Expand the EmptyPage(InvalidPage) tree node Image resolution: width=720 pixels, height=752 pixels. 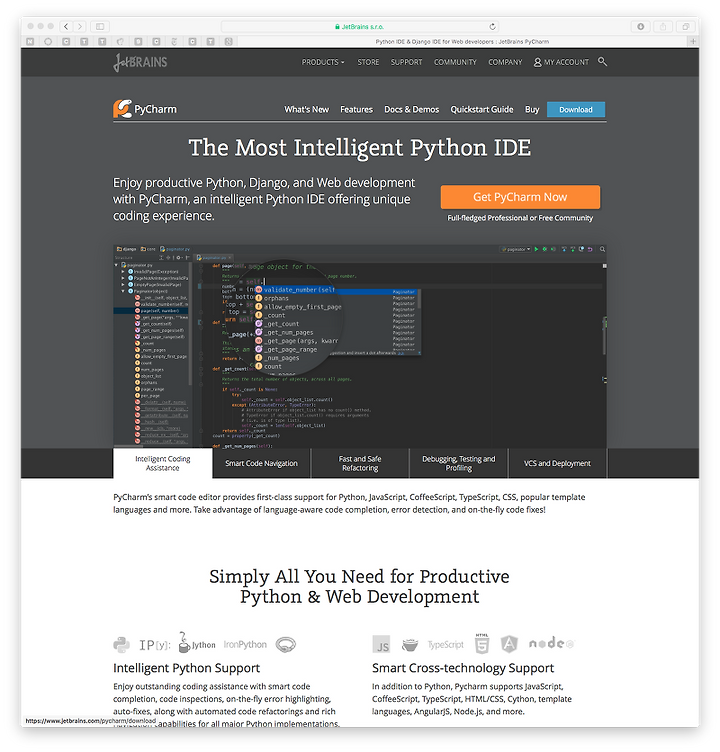point(123,284)
